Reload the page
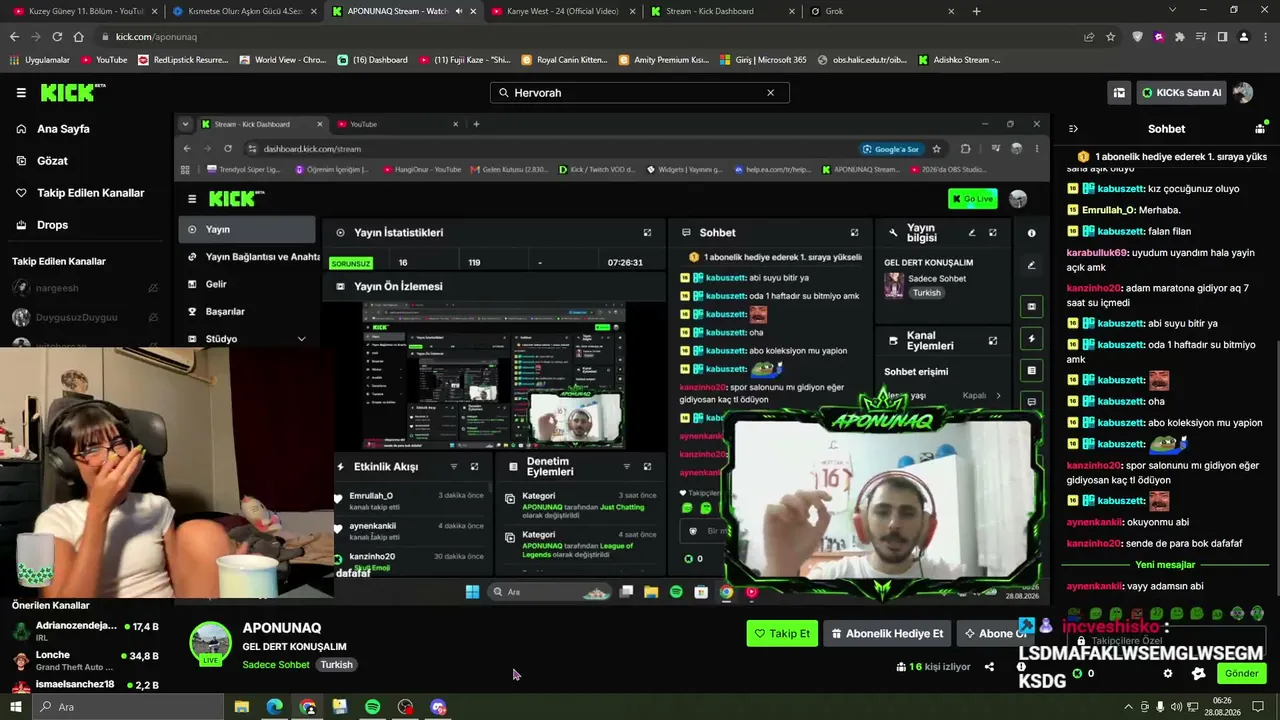The height and width of the screenshot is (720, 1280). click(x=57, y=37)
